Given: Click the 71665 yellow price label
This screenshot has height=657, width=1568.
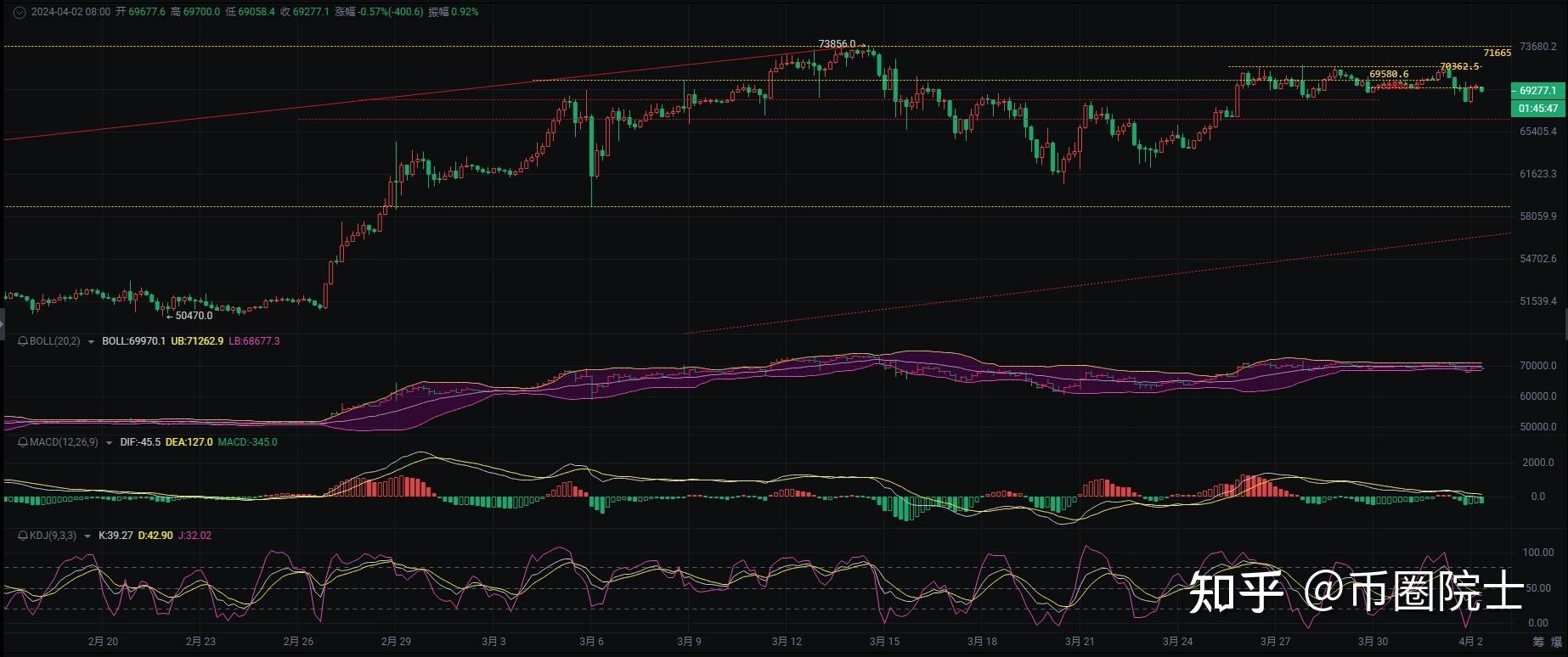Looking at the screenshot, I should (1497, 53).
